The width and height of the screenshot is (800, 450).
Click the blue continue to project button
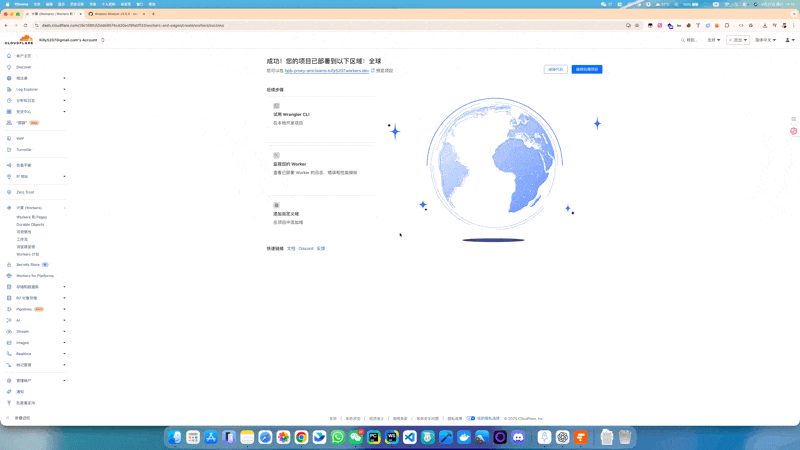pyautogui.click(x=587, y=70)
